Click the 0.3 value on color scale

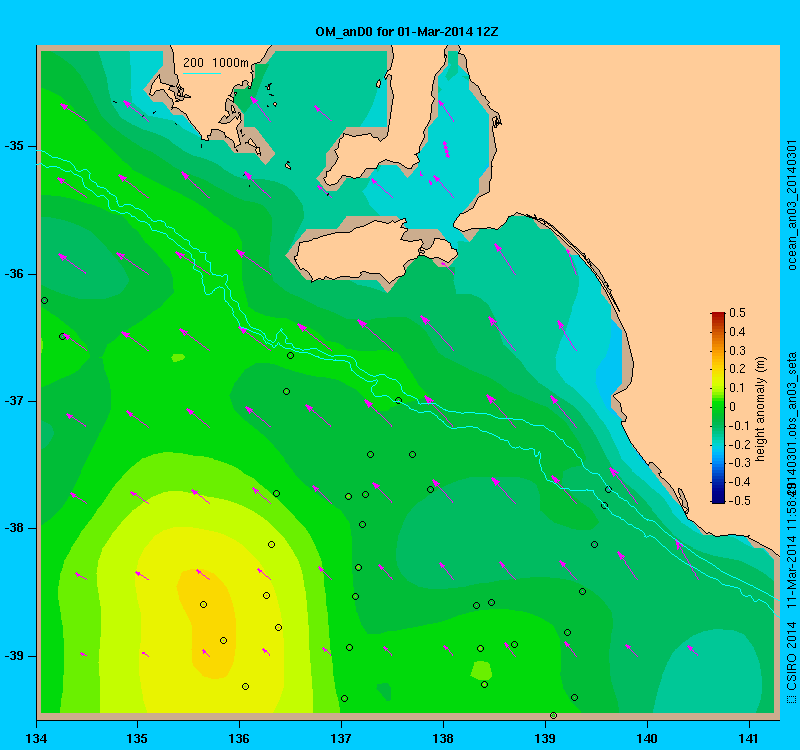click(x=737, y=351)
